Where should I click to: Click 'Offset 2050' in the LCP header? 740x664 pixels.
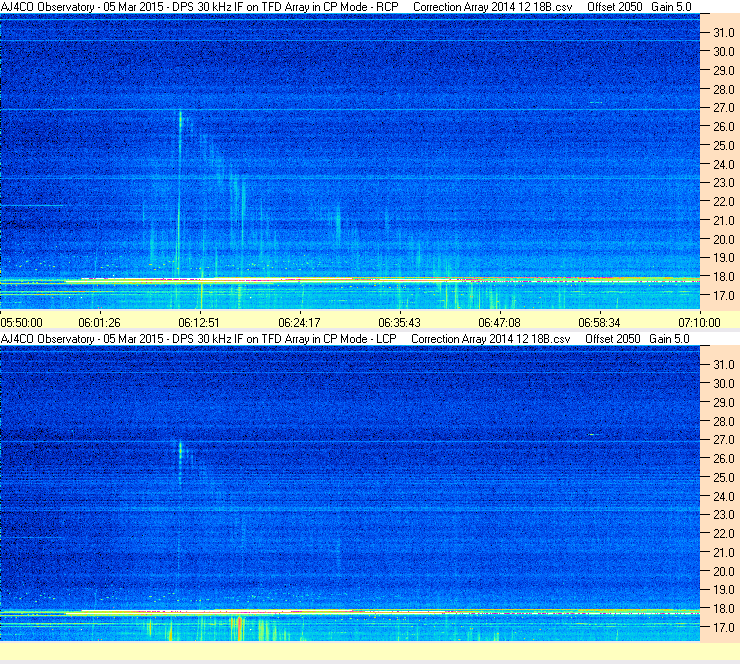coord(613,339)
